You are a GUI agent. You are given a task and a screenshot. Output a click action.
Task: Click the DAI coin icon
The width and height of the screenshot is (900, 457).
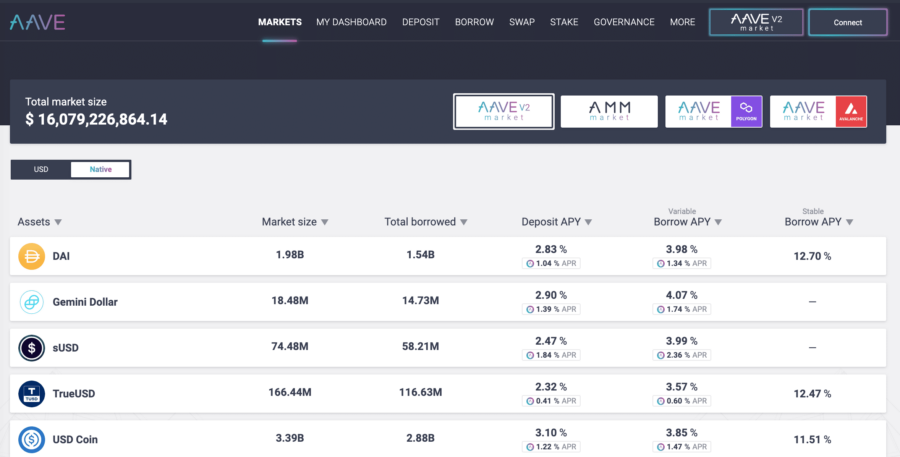pos(32,256)
